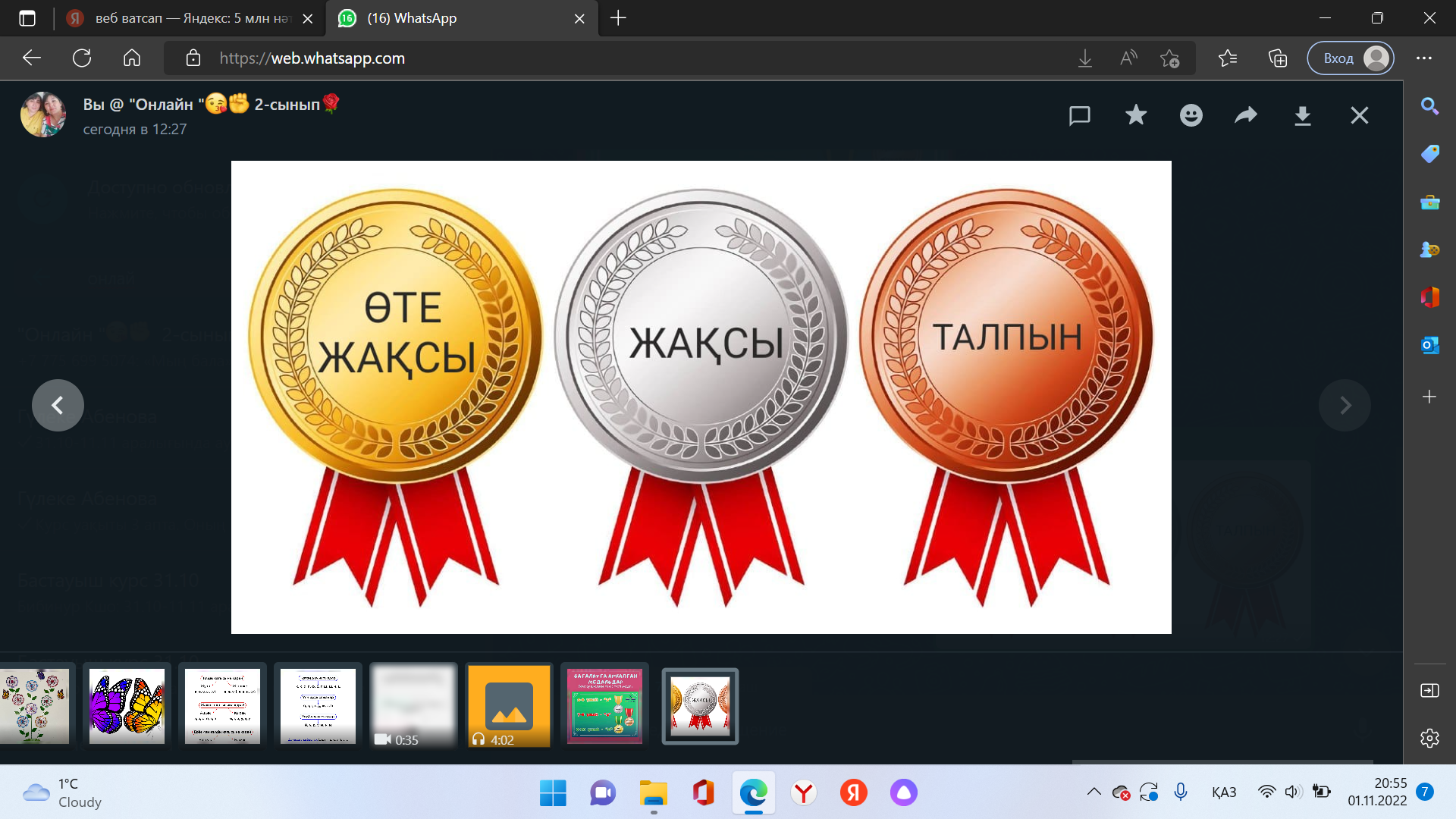Go to message in chat icon
1456x819 pixels.
click(x=1079, y=115)
